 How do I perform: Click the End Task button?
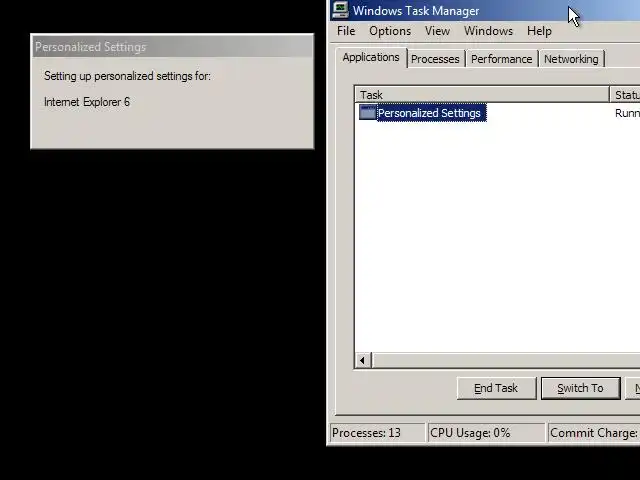[x=496, y=388]
